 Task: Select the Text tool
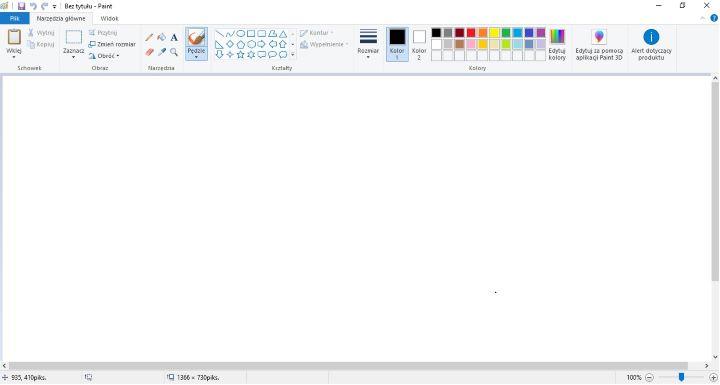point(174,38)
